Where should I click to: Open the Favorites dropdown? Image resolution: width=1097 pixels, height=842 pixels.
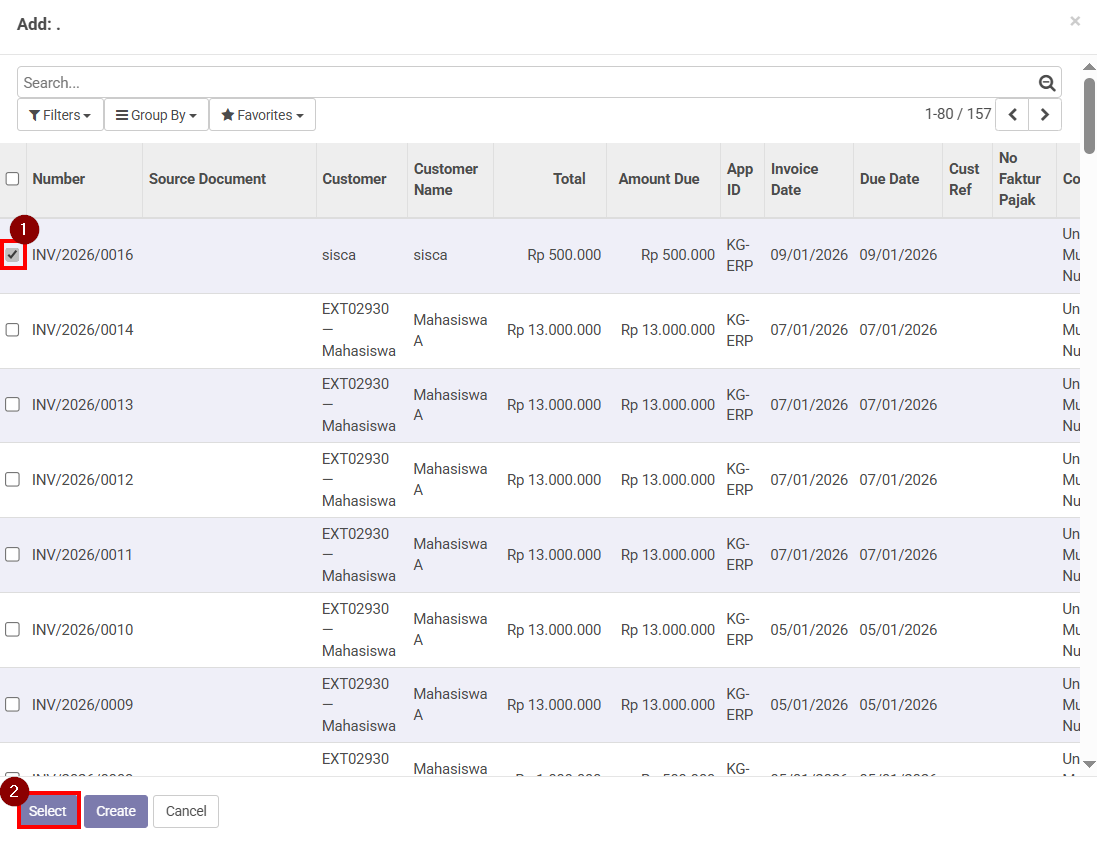tap(262, 115)
